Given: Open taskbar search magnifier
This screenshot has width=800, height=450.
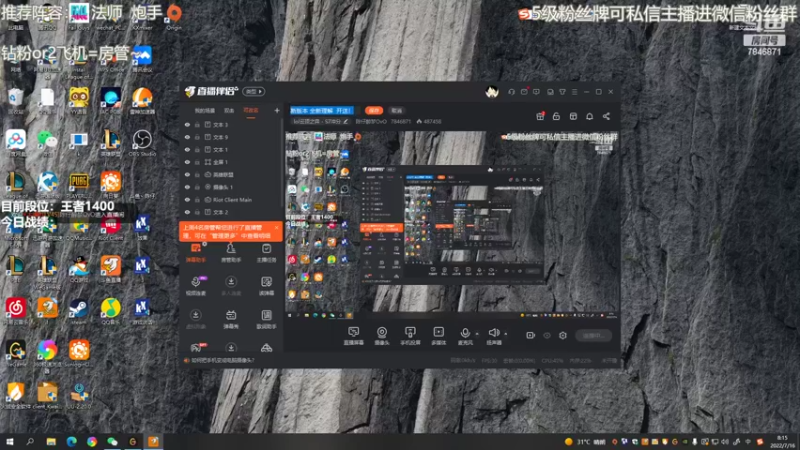Looking at the screenshot, I should [30, 441].
